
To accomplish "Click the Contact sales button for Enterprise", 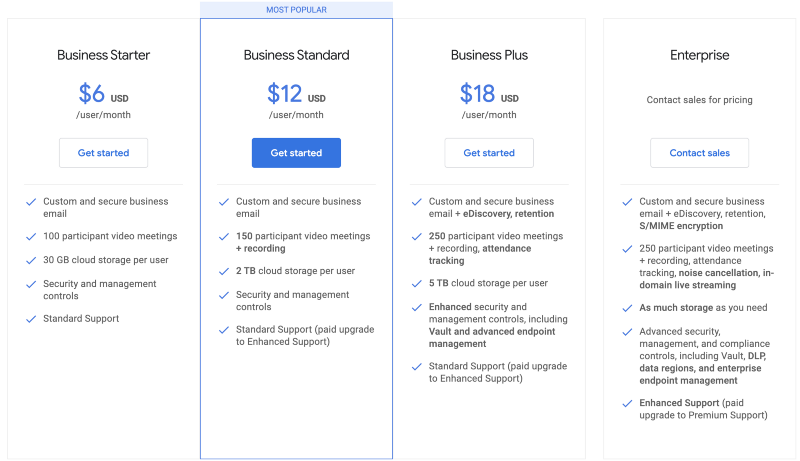I will click(x=699, y=153).
